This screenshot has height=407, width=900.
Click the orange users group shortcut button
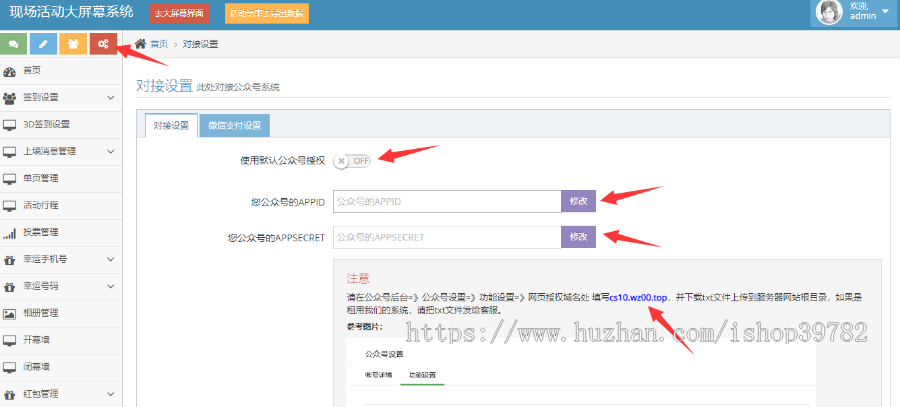(72, 44)
